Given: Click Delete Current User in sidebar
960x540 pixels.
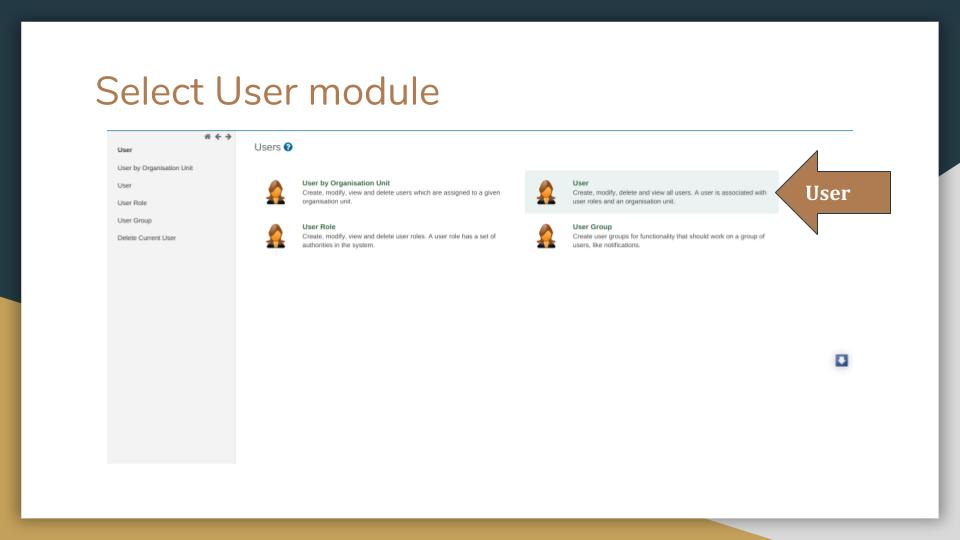Looking at the screenshot, I should 146,238.
